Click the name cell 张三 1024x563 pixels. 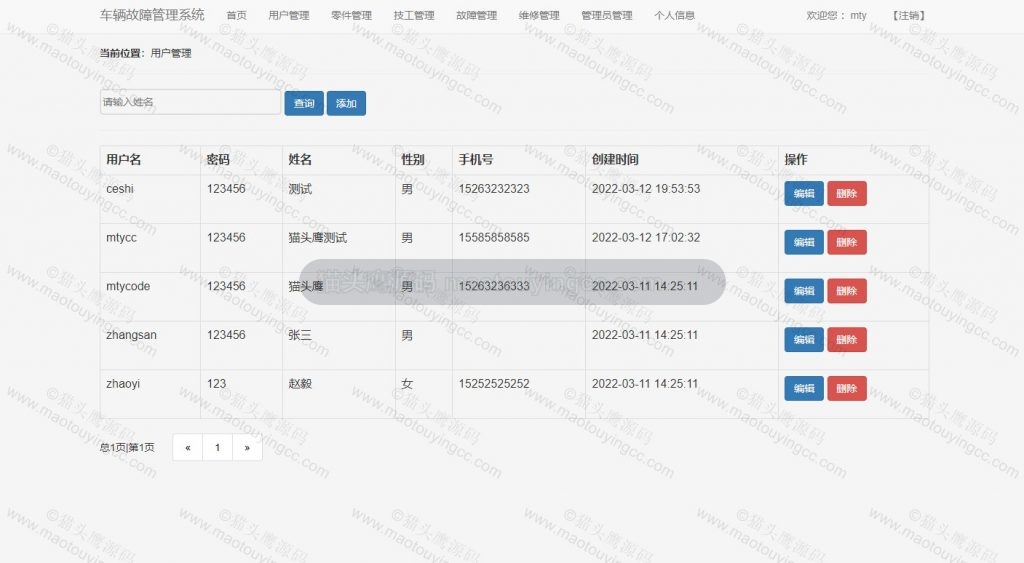(300, 335)
